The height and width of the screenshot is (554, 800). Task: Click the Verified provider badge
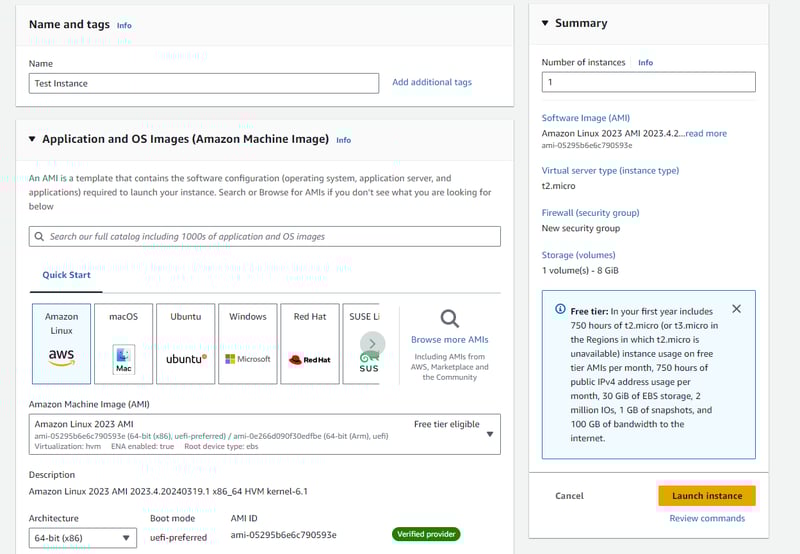[426, 534]
